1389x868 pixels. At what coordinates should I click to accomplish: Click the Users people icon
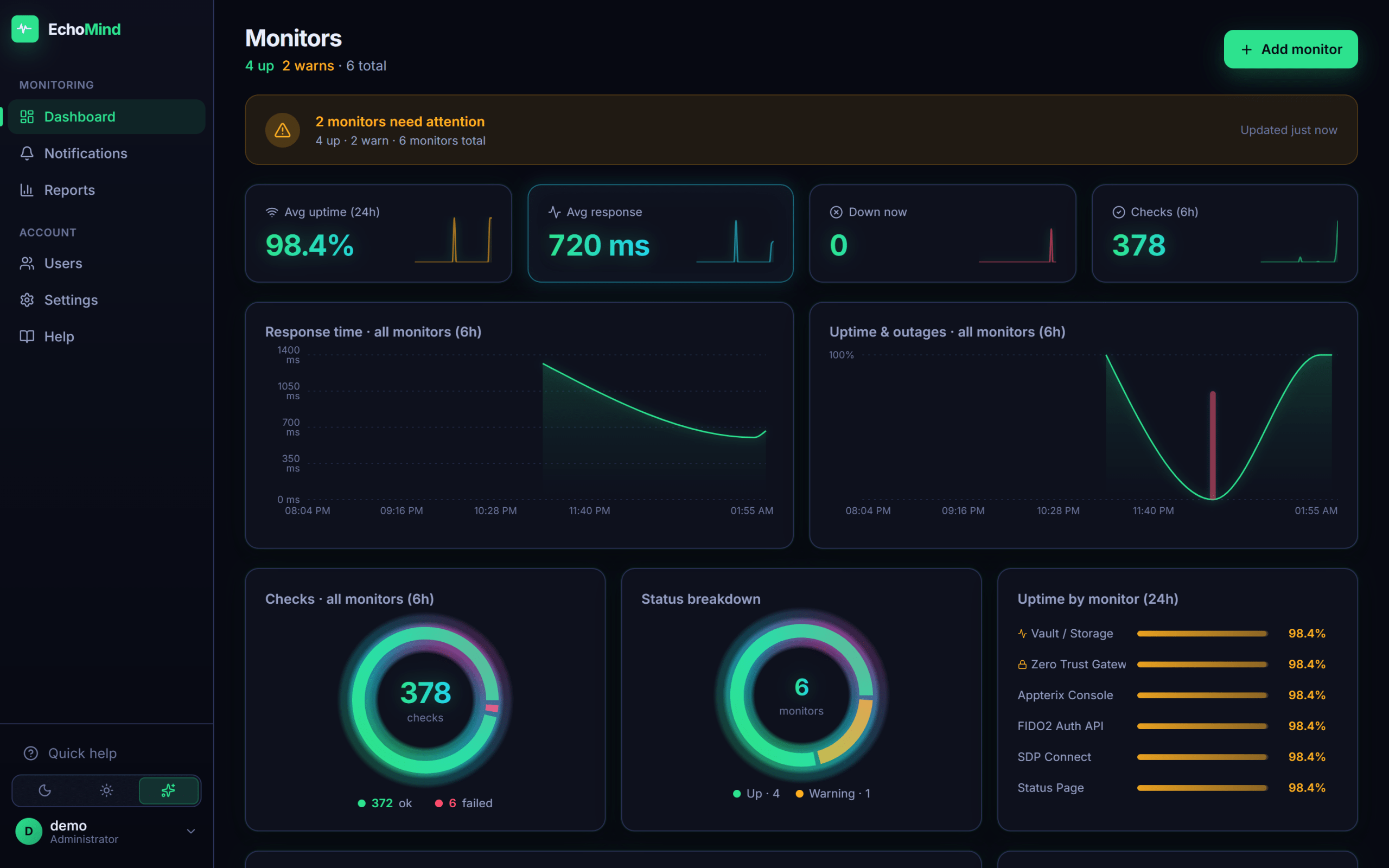[27, 263]
